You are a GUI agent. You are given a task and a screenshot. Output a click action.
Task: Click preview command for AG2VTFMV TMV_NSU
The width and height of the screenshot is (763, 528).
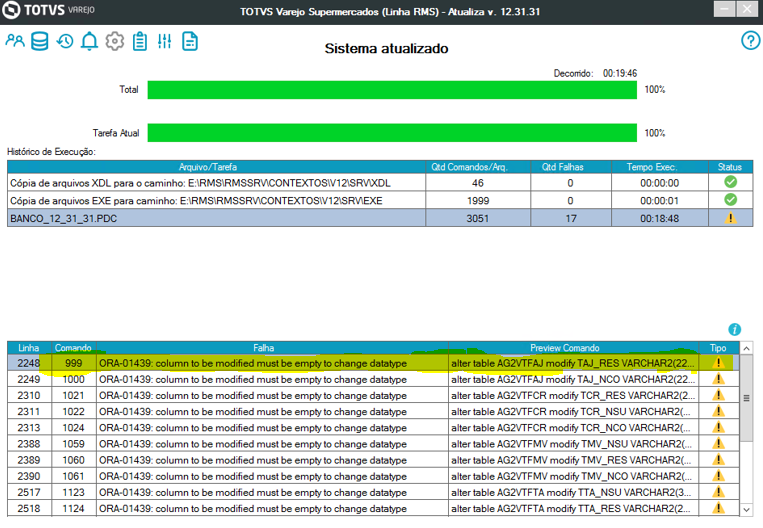(573, 444)
